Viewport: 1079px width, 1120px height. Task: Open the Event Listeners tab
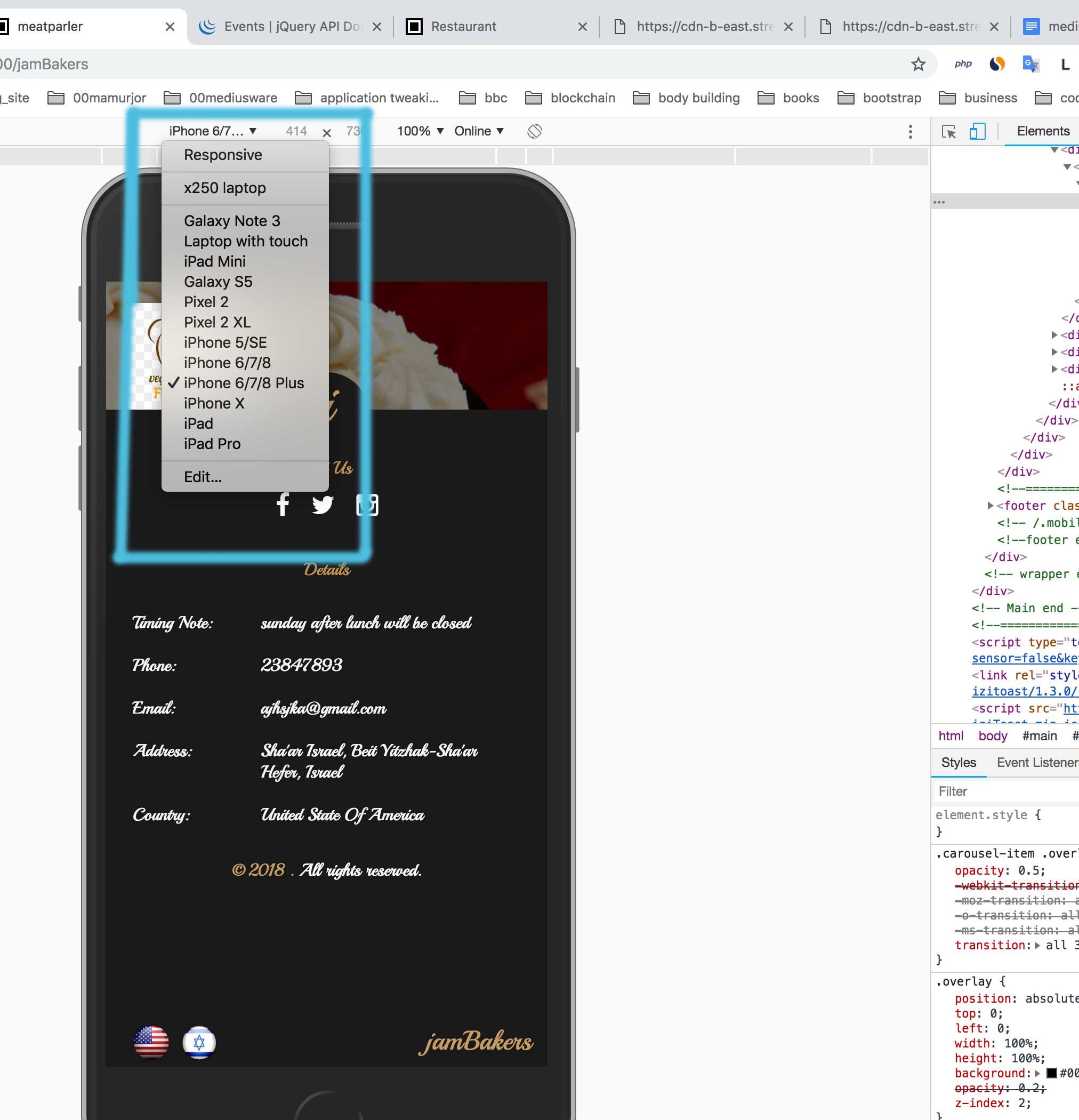click(1037, 762)
